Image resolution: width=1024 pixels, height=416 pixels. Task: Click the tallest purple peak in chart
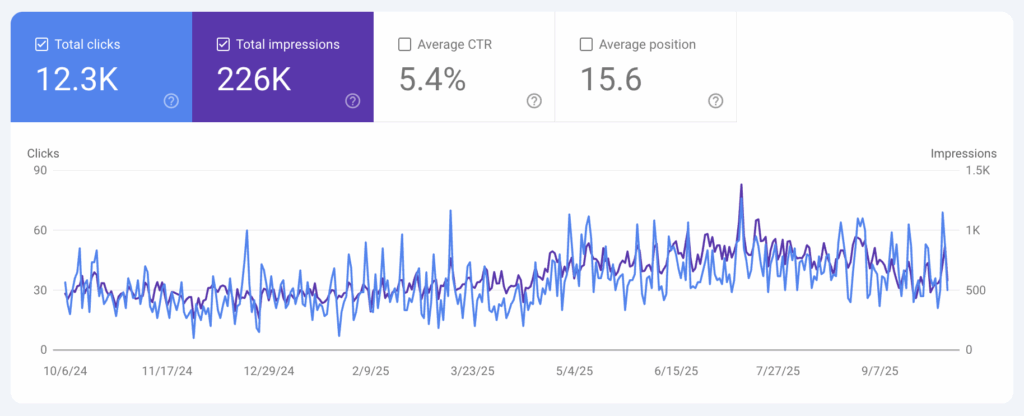tap(741, 186)
